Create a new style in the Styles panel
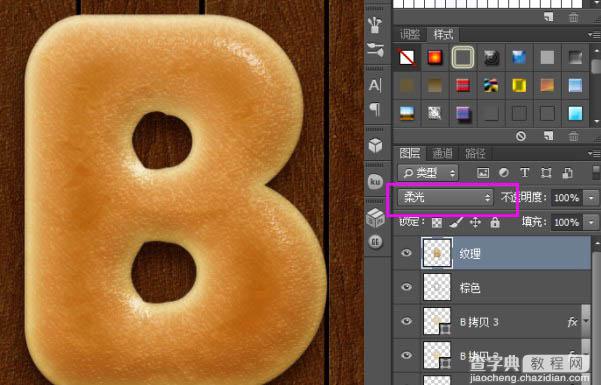 pos(548,136)
